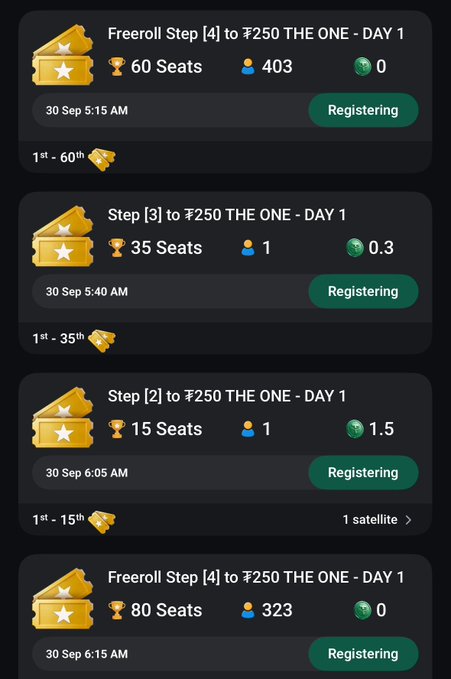Open the Step [3] to ₮250 THE ONE title
Image resolution: width=451 pixels, height=679 pixels.
(x=227, y=215)
